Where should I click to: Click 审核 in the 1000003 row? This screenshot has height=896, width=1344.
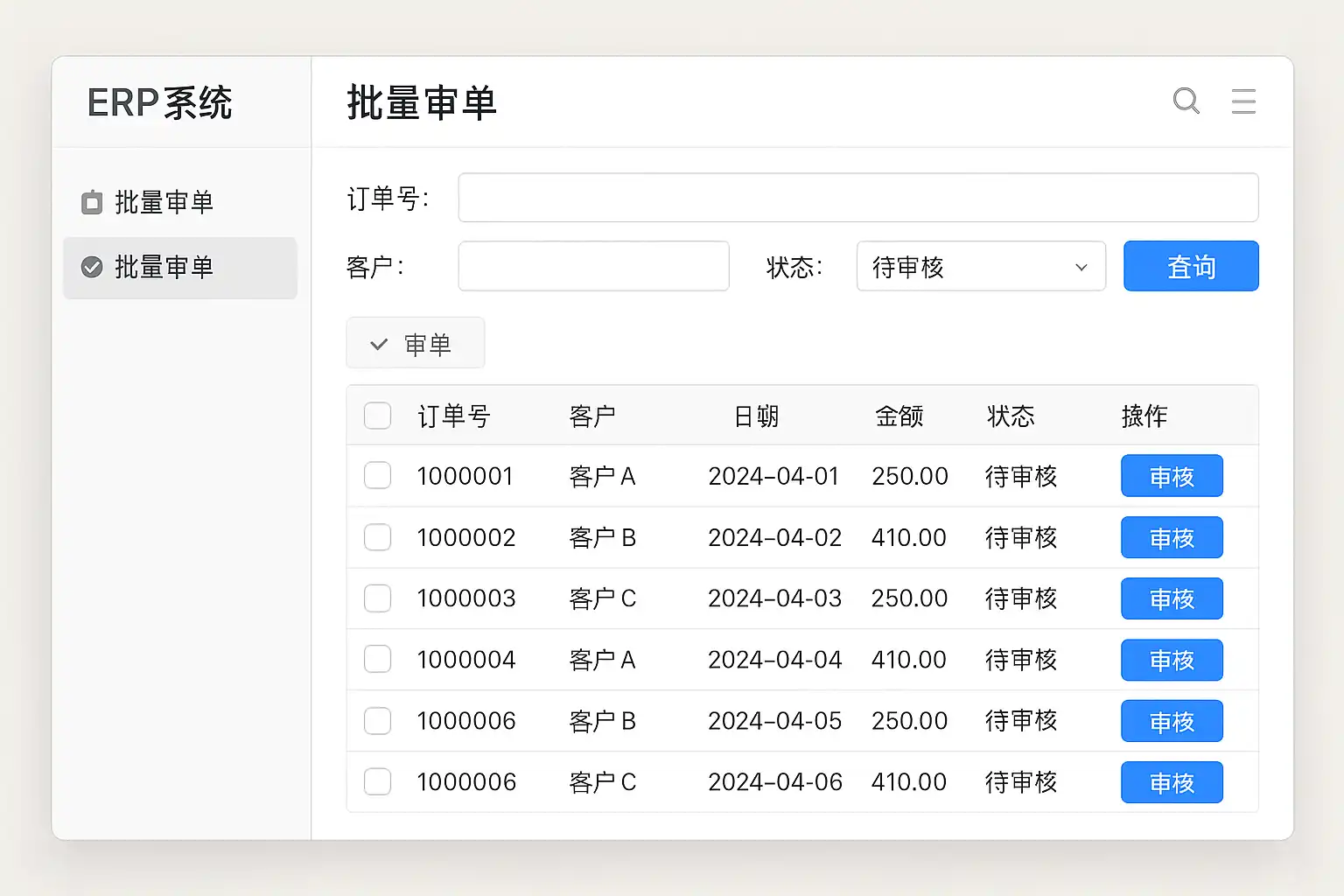[1172, 598]
